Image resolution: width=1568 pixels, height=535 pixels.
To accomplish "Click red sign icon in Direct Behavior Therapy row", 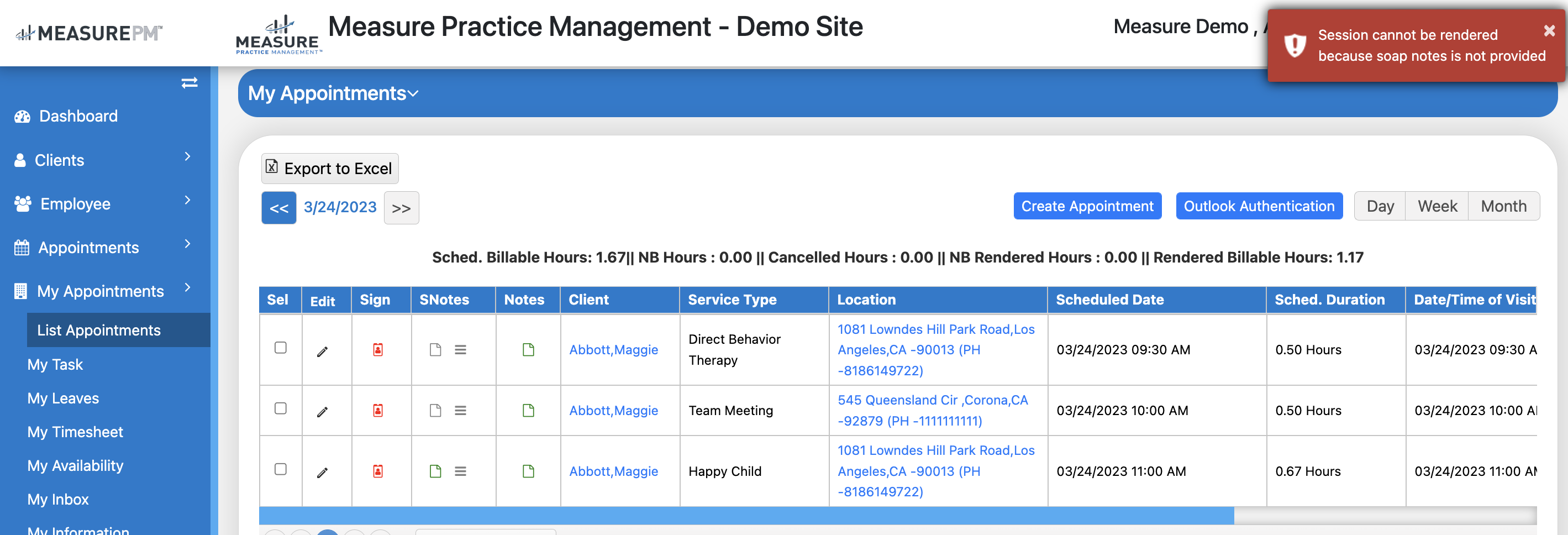I will point(378,349).
